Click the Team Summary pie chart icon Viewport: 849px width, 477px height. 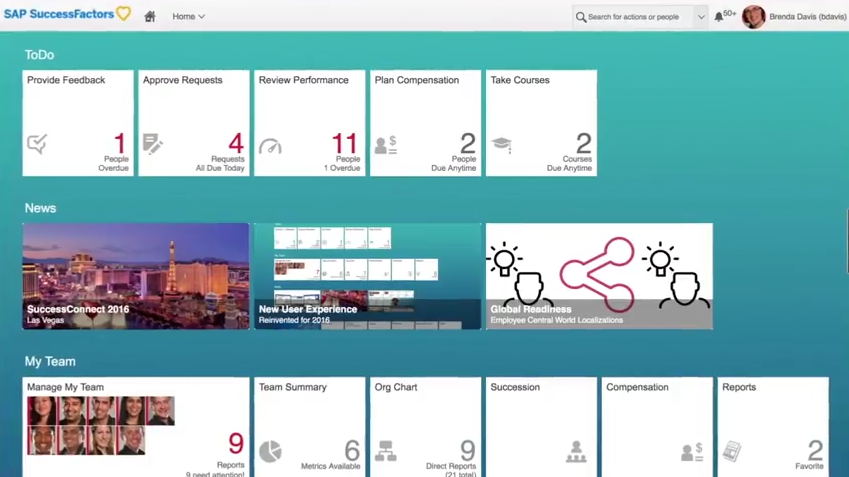tap(270, 452)
